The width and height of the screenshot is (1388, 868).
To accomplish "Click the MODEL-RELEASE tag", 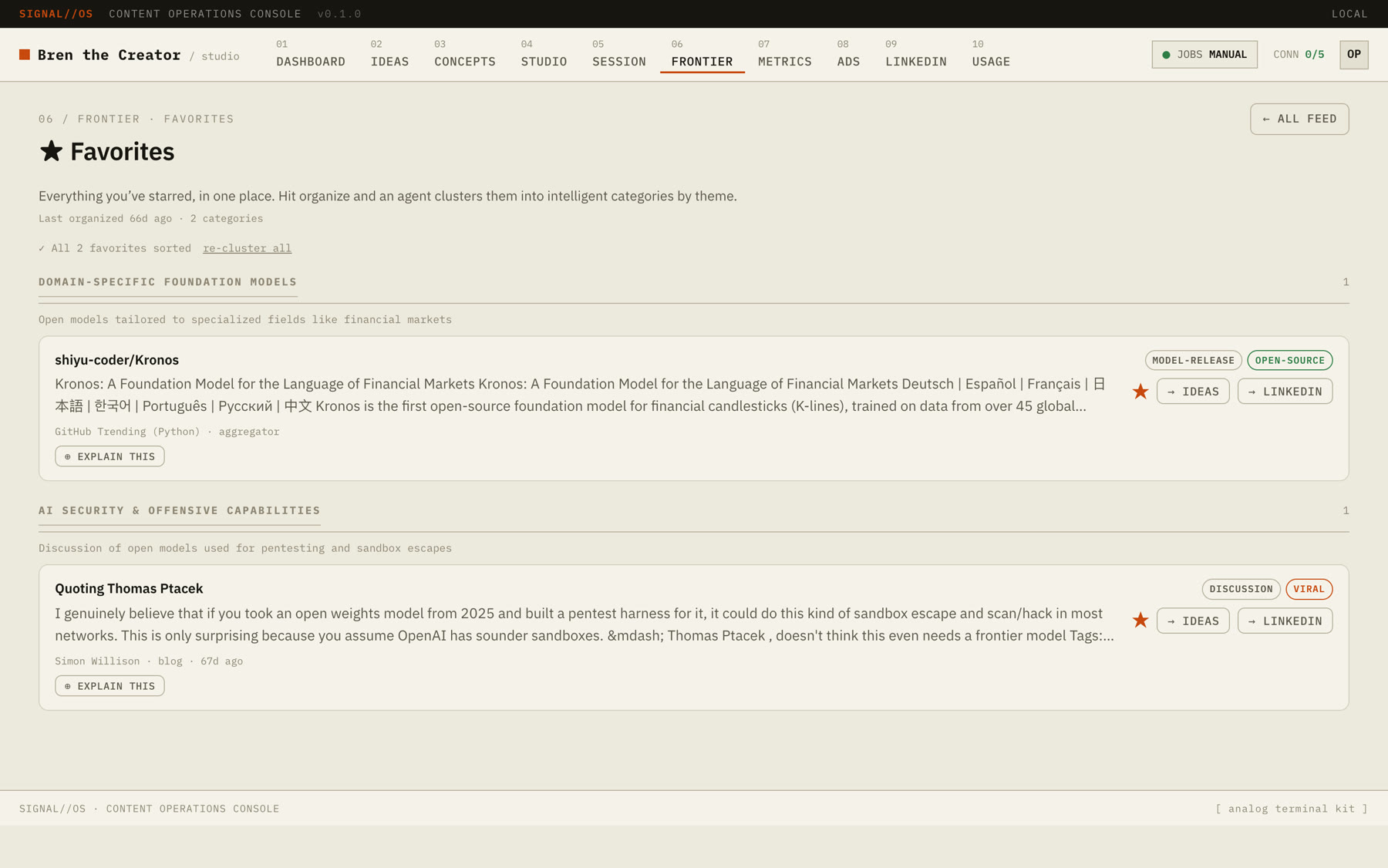I will coord(1193,360).
